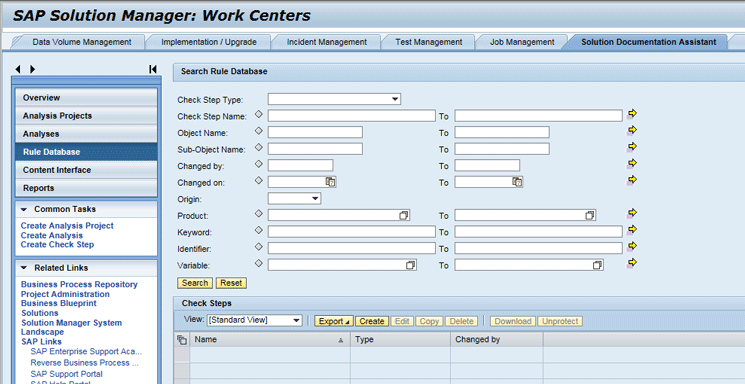Open the calendar picker in the Changed on from-field
The image size is (745, 384).
[x=331, y=182]
